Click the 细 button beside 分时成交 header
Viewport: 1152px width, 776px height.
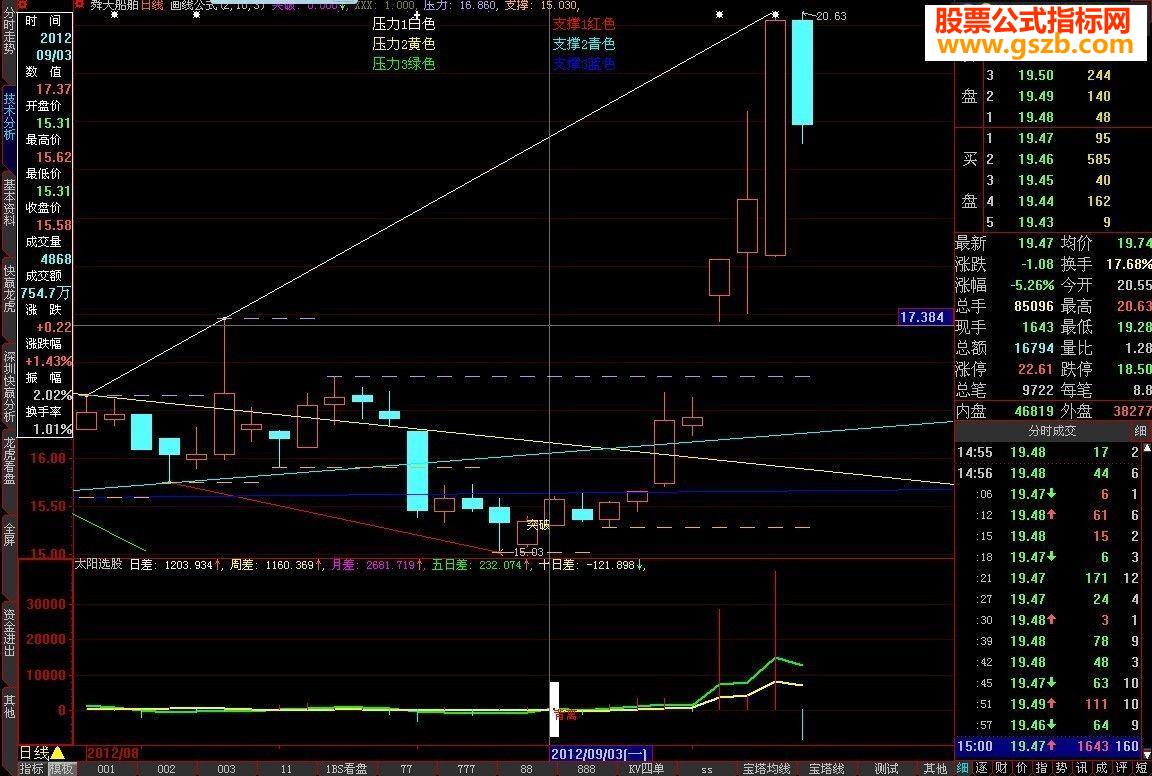1140,431
